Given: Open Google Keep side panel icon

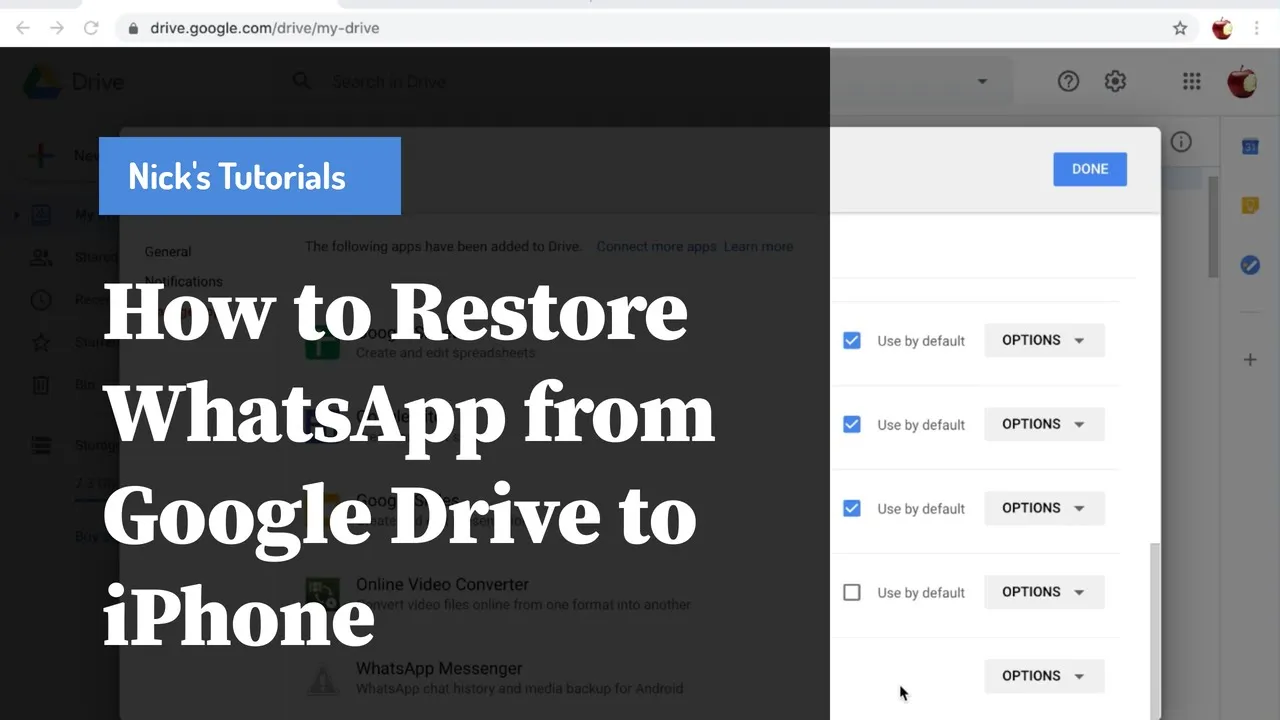Looking at the screenshot, I should pyautogui.click(x=1250, y=206).
